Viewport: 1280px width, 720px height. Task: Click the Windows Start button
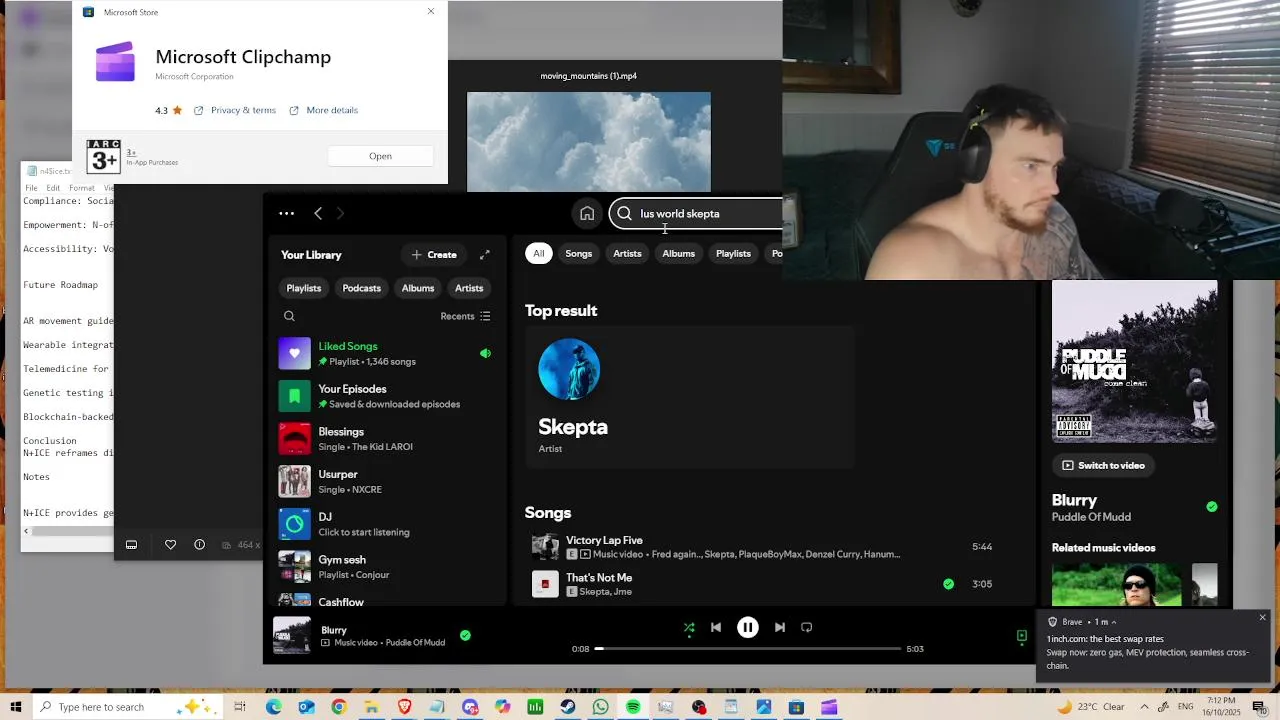click(15, 707)
